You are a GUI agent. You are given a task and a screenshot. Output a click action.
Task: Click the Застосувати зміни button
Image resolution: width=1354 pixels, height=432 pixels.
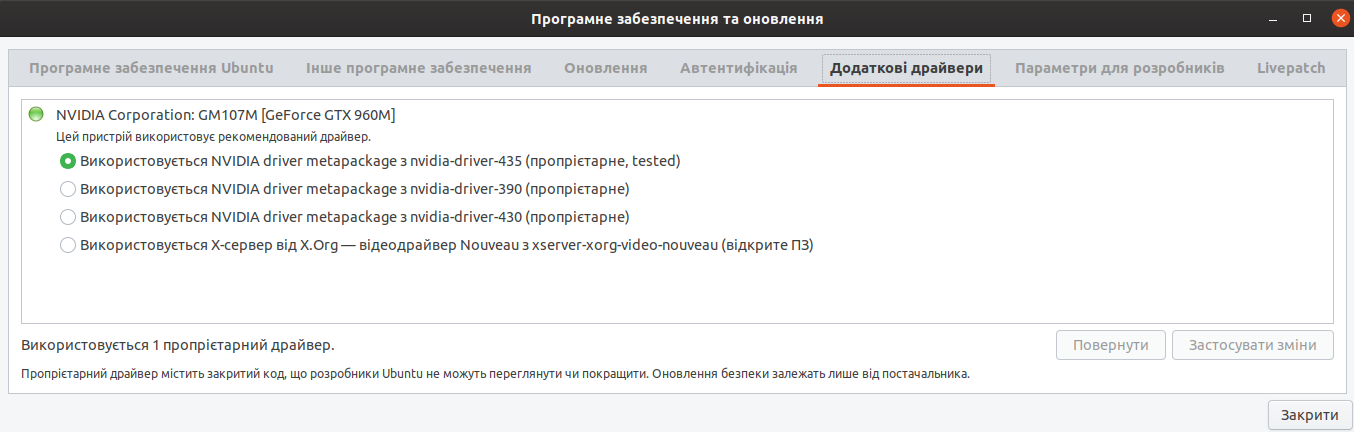(1252, 345)
